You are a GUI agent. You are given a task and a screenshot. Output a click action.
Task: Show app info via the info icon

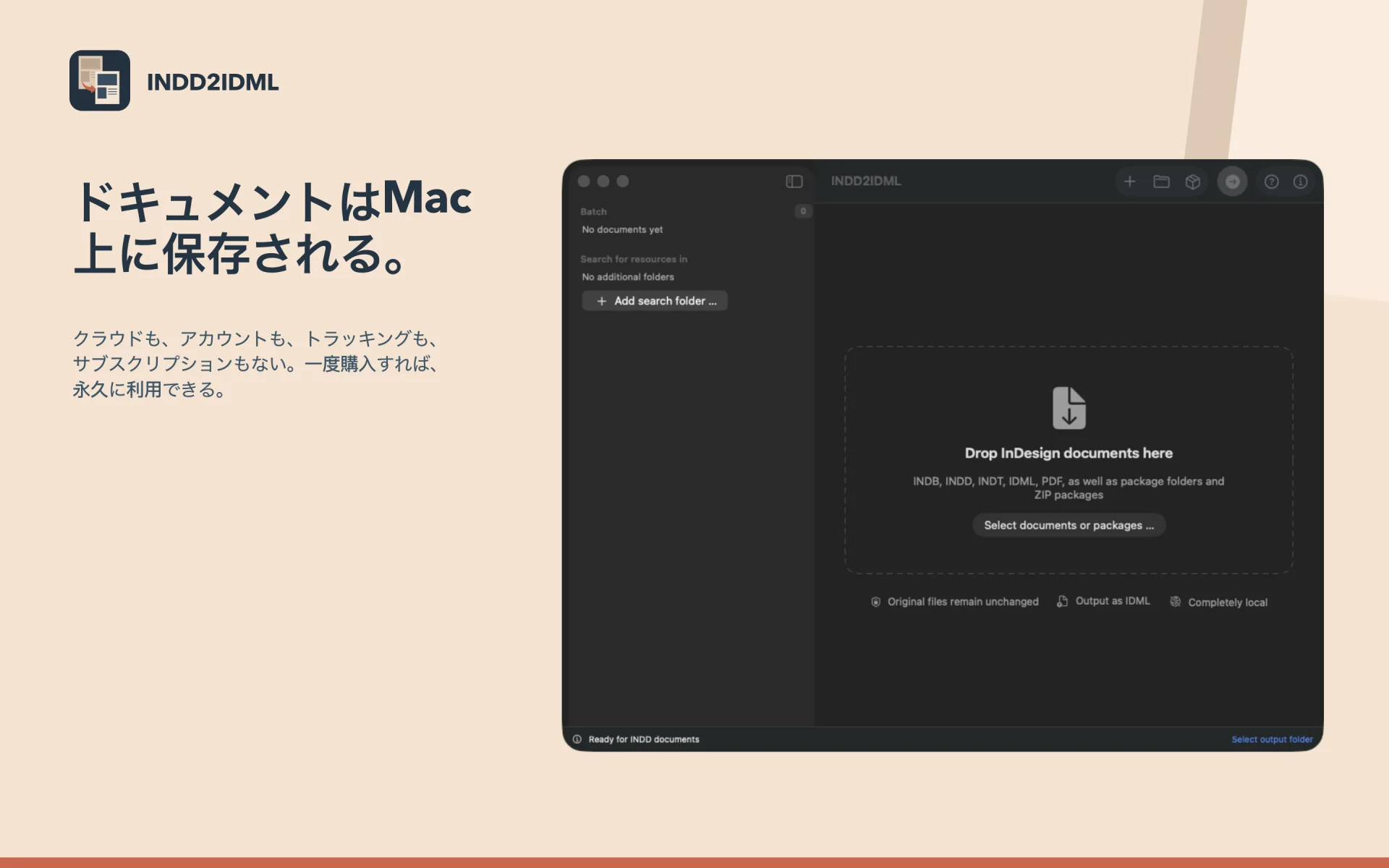click(x=1300, y=182)
